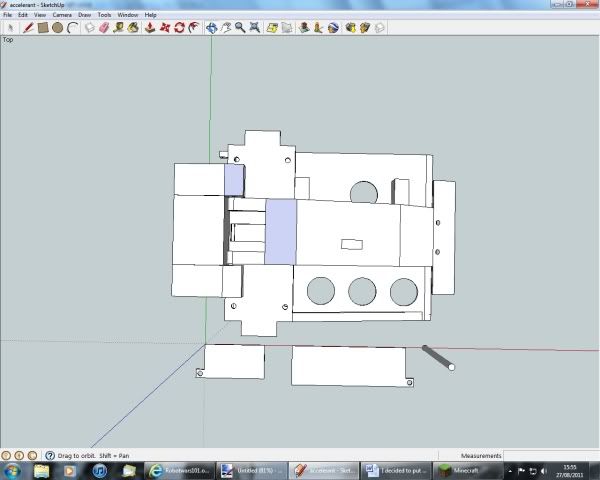600x480 pixels.
Task: Click the status bar help question mark
Action: tap(50, 456)
